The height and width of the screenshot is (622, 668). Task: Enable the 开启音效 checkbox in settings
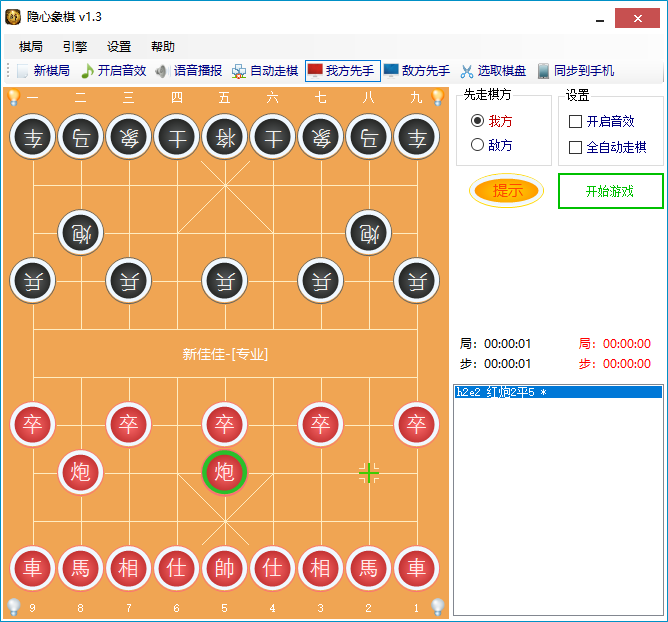pos(576,121)
